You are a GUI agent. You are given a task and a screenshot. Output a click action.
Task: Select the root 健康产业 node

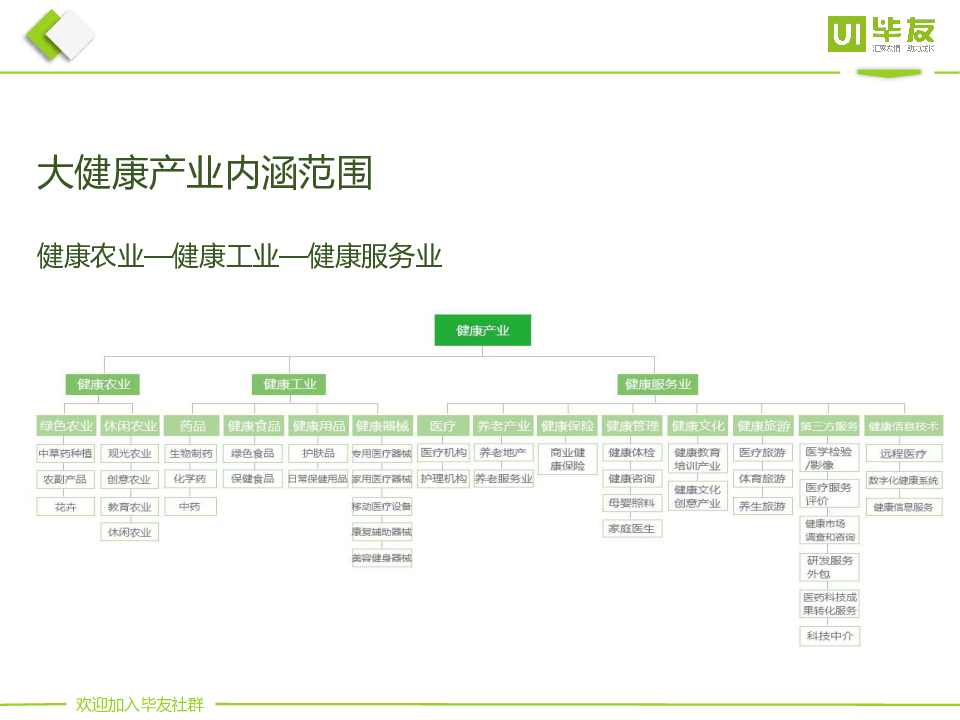point(482,330)
